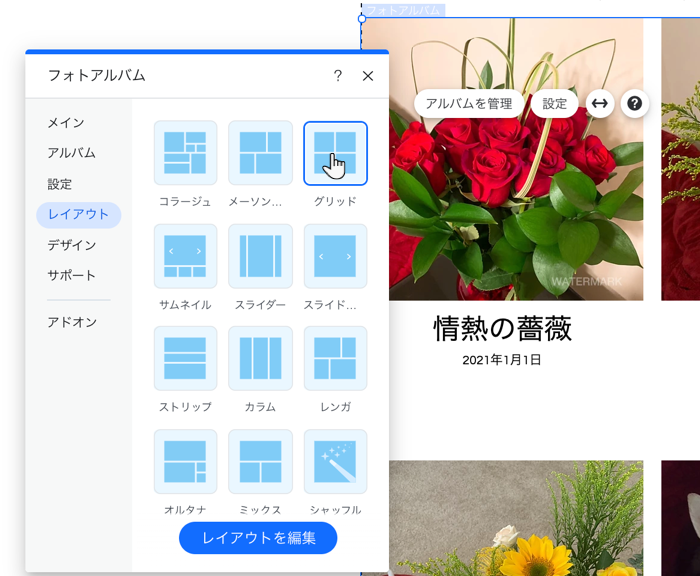Screen dimensions: 700x576
Task: Open the panel help question mark
Action: click(338, 76)
